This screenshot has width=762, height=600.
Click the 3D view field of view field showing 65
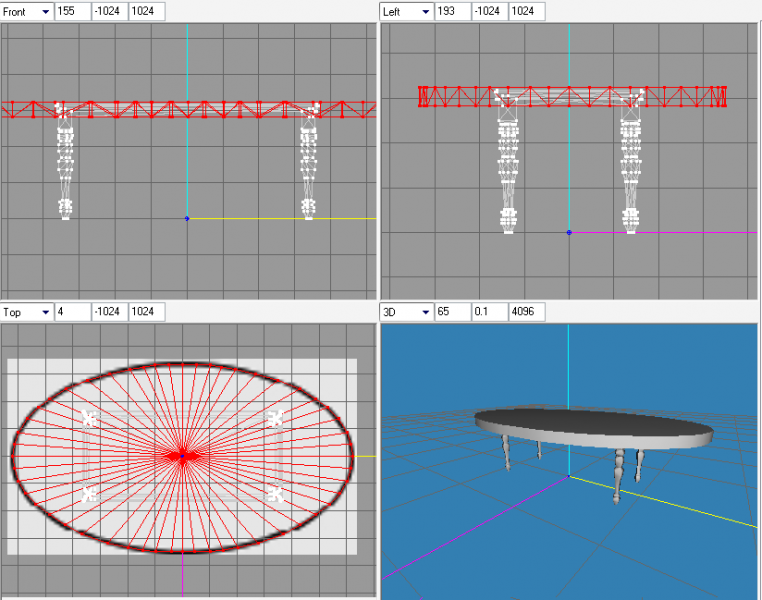453,312
